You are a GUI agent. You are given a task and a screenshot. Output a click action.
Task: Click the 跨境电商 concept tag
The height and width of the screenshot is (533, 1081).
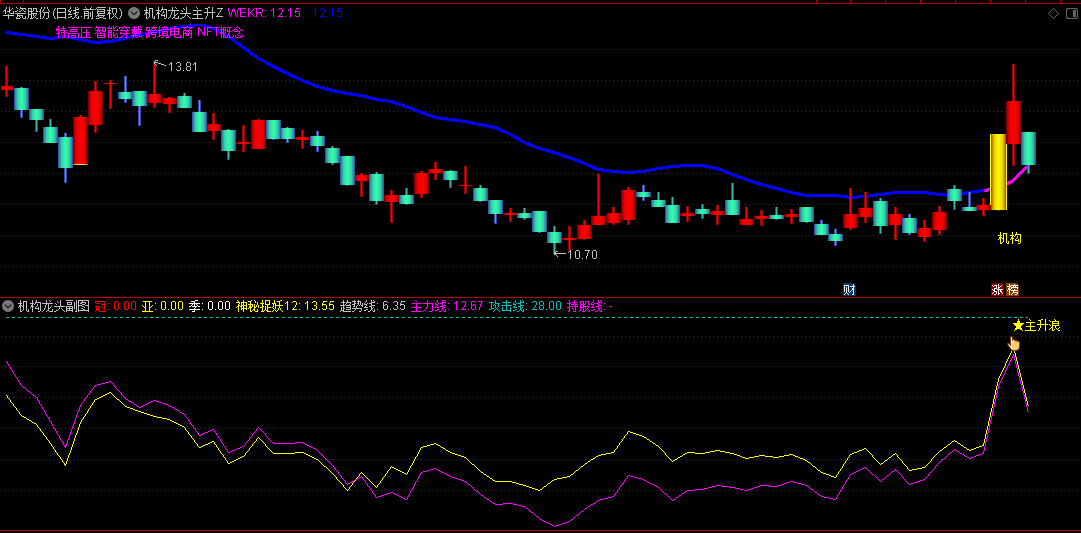pyautogui.click(x=169, y=32)
